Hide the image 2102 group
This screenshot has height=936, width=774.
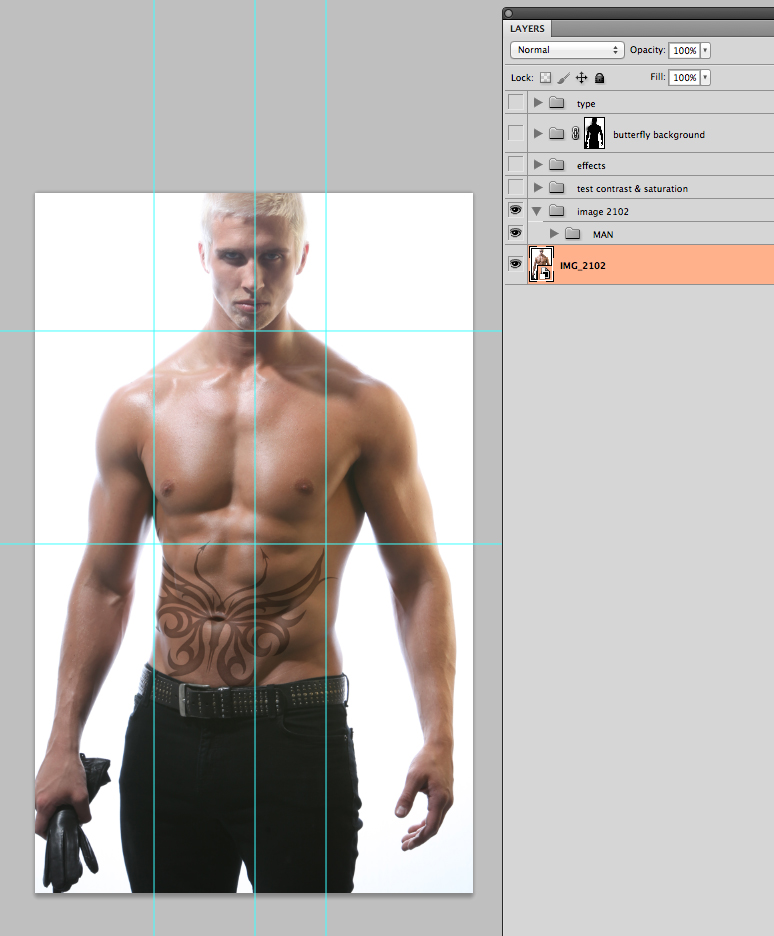[x=516, y=210]
